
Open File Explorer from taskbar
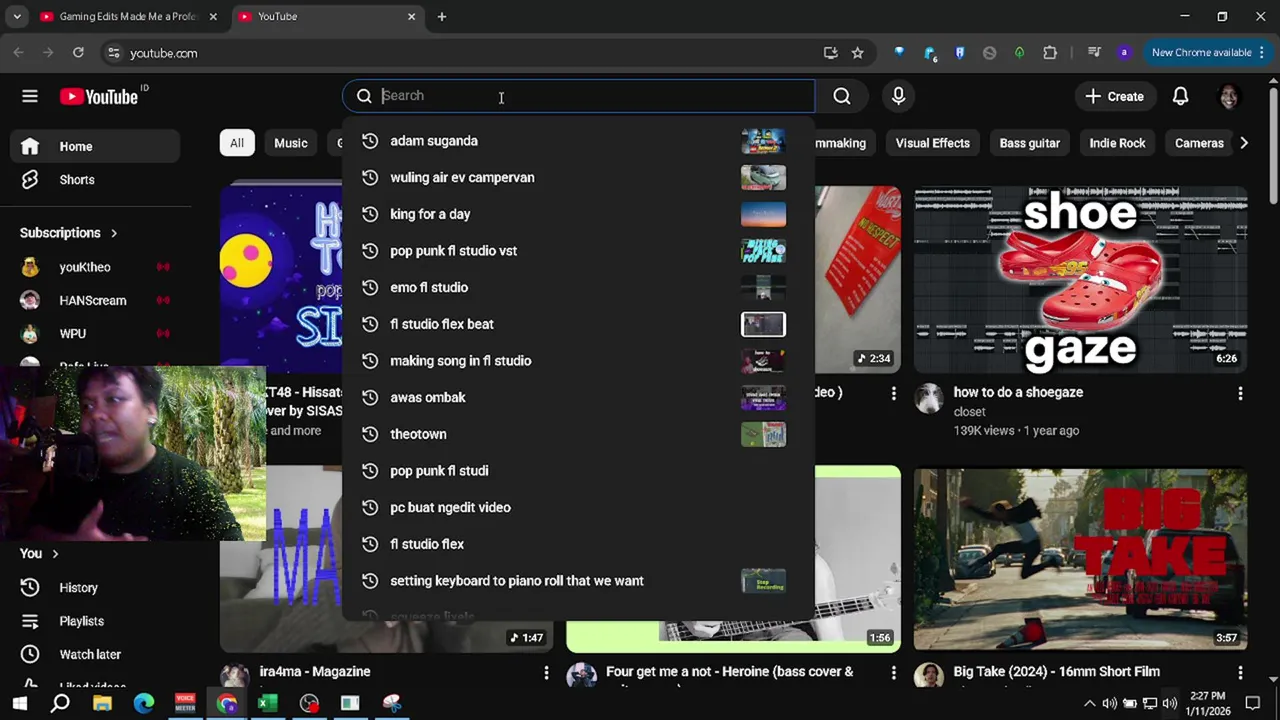[102, 703]
